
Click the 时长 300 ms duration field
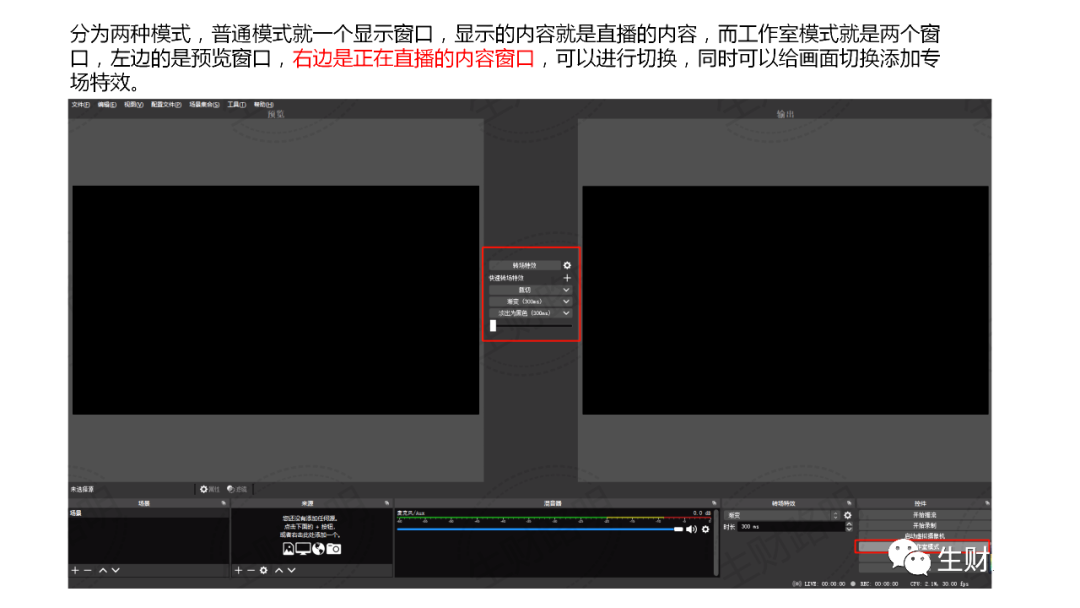(x=791, y=527)
